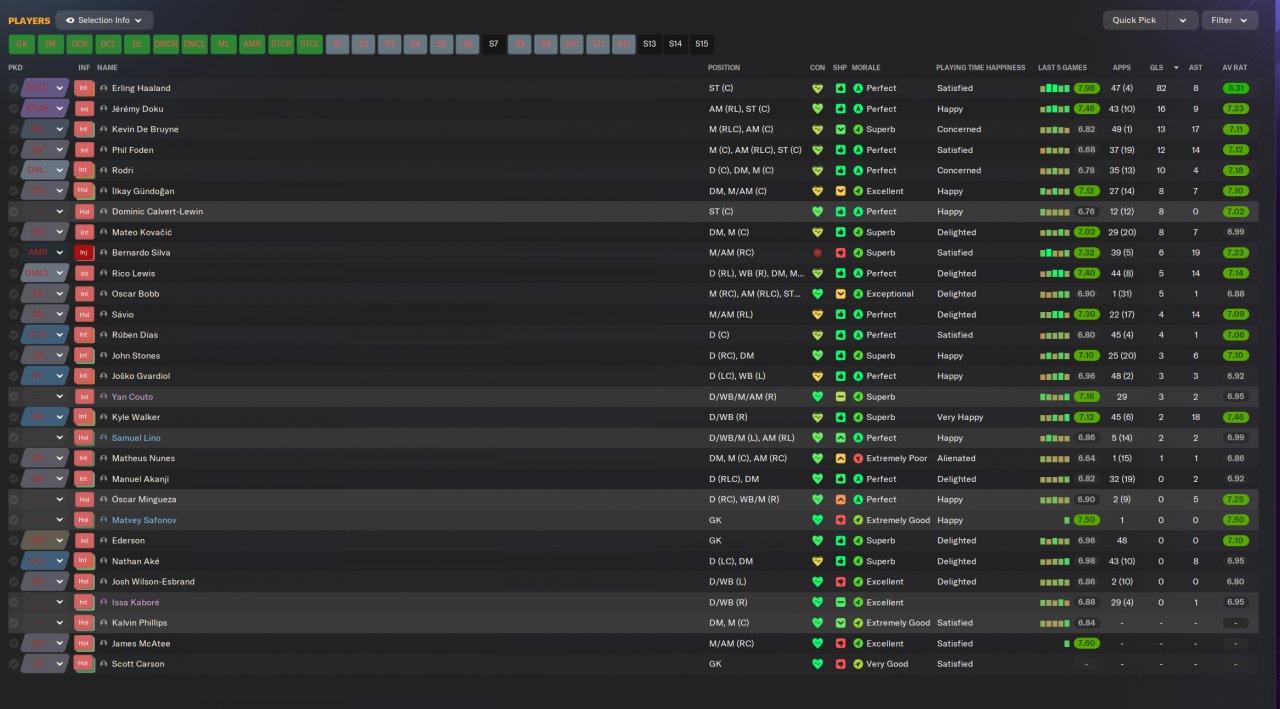Click Erling Haaland's morale icon
This screenshot has width=1280, height=709.
point(858,88)
